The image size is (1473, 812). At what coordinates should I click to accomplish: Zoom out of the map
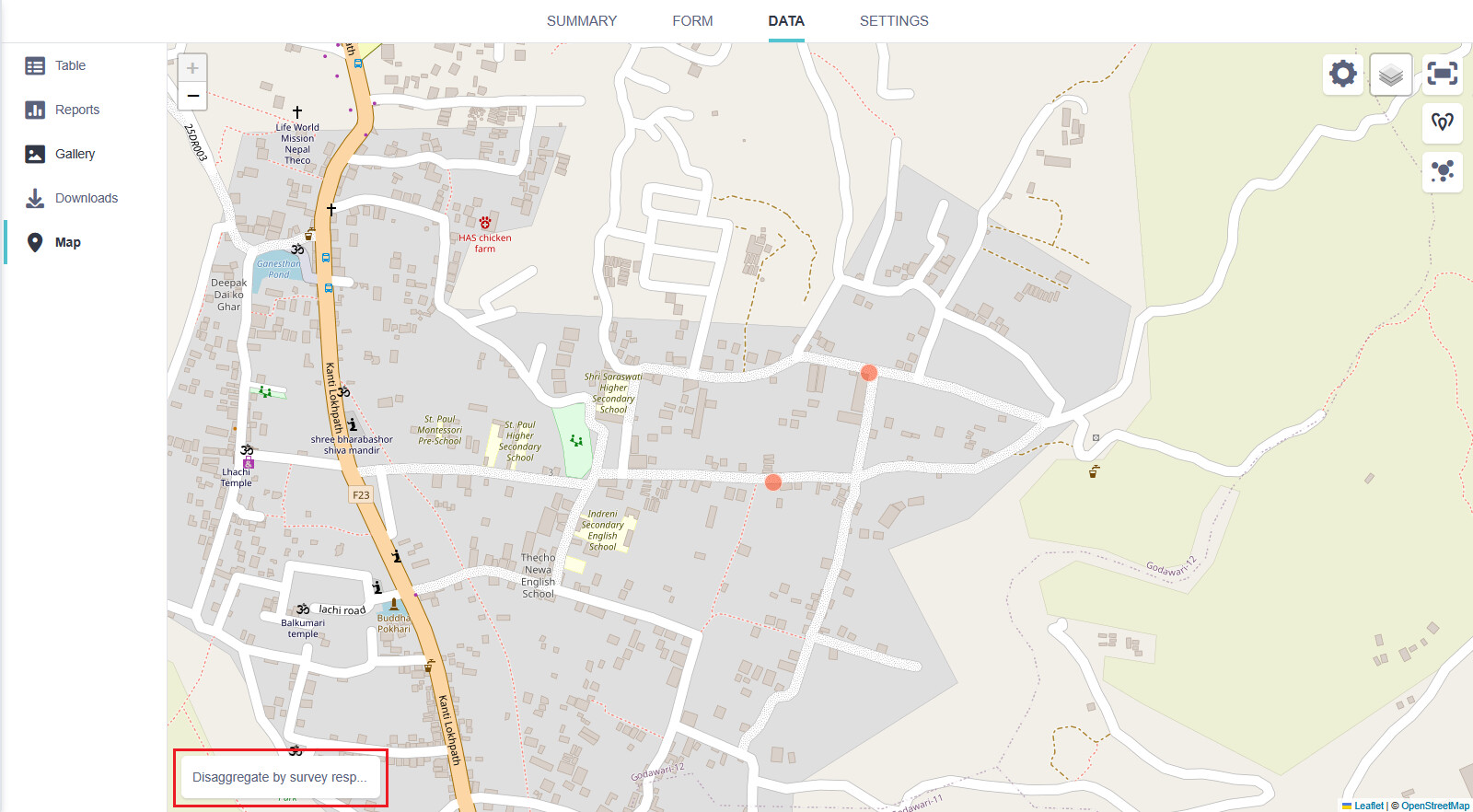click(x=192, y=96)
